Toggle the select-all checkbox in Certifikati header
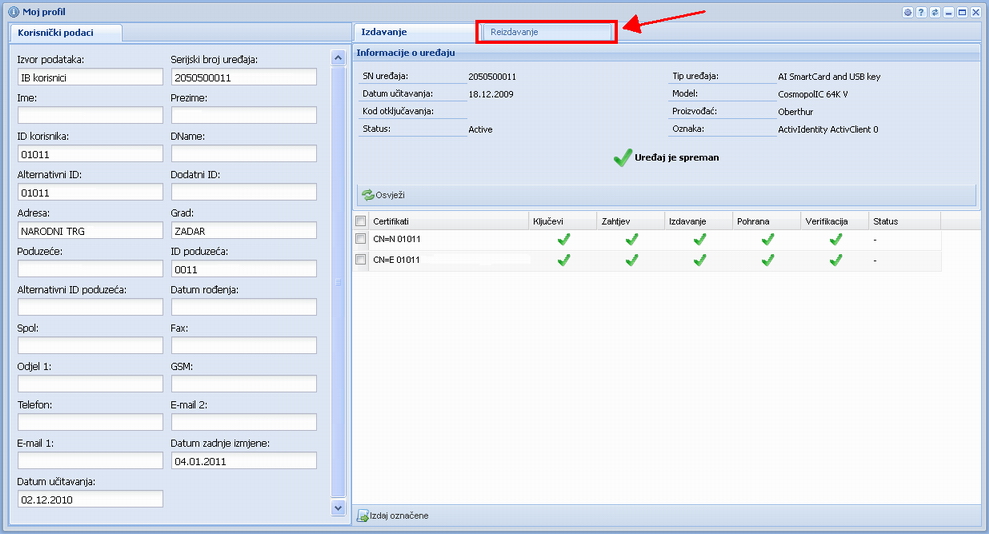This screenshot has height=534, width=989. (x=361, y=220)
